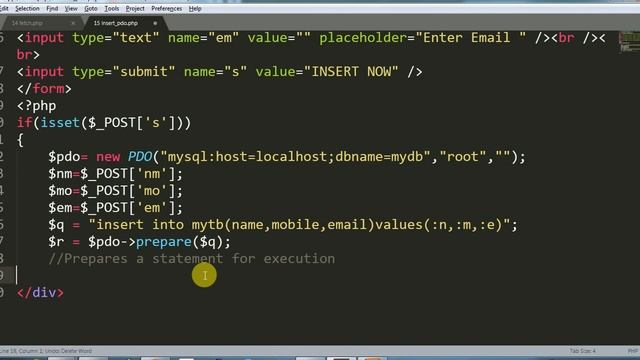Click type="submit" in the input tag
This screenshot has width=640, height=360.
click(124, 72)
